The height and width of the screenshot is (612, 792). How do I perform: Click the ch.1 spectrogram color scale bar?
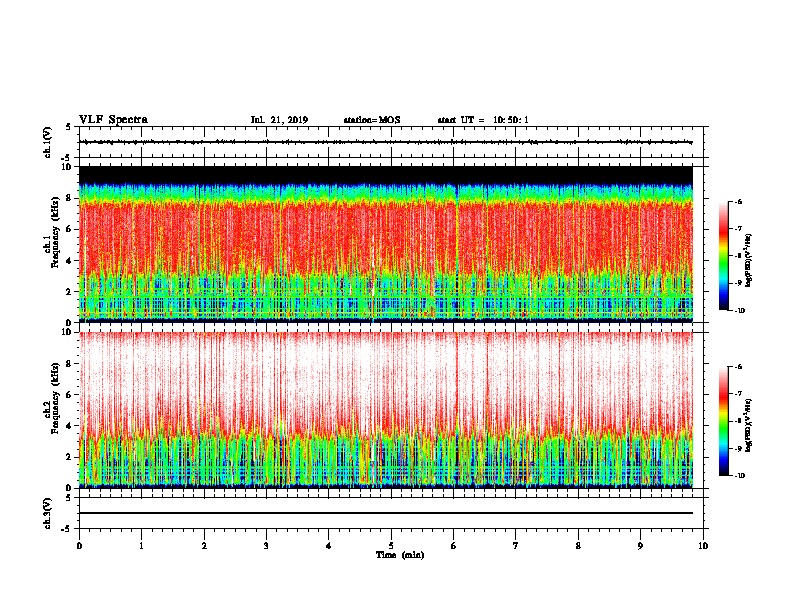[x=723, y=256]
